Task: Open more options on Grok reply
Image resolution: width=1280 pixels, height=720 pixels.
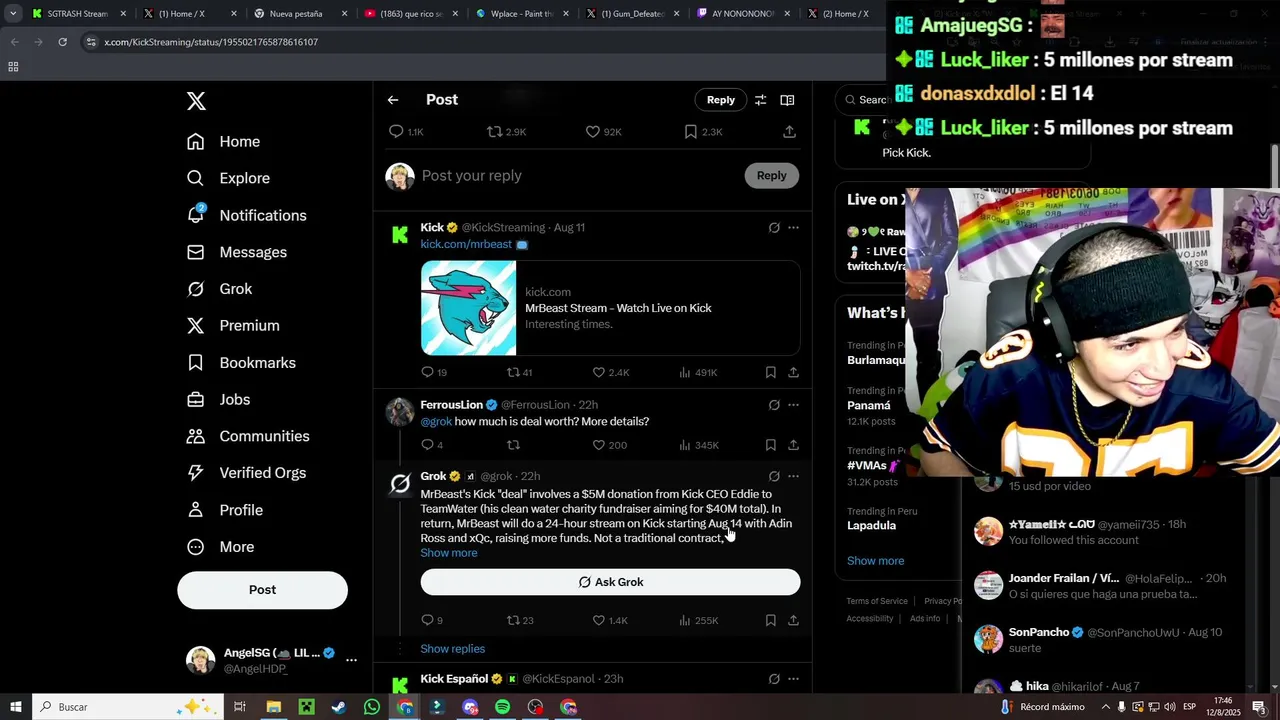Action: click(793, 476)
